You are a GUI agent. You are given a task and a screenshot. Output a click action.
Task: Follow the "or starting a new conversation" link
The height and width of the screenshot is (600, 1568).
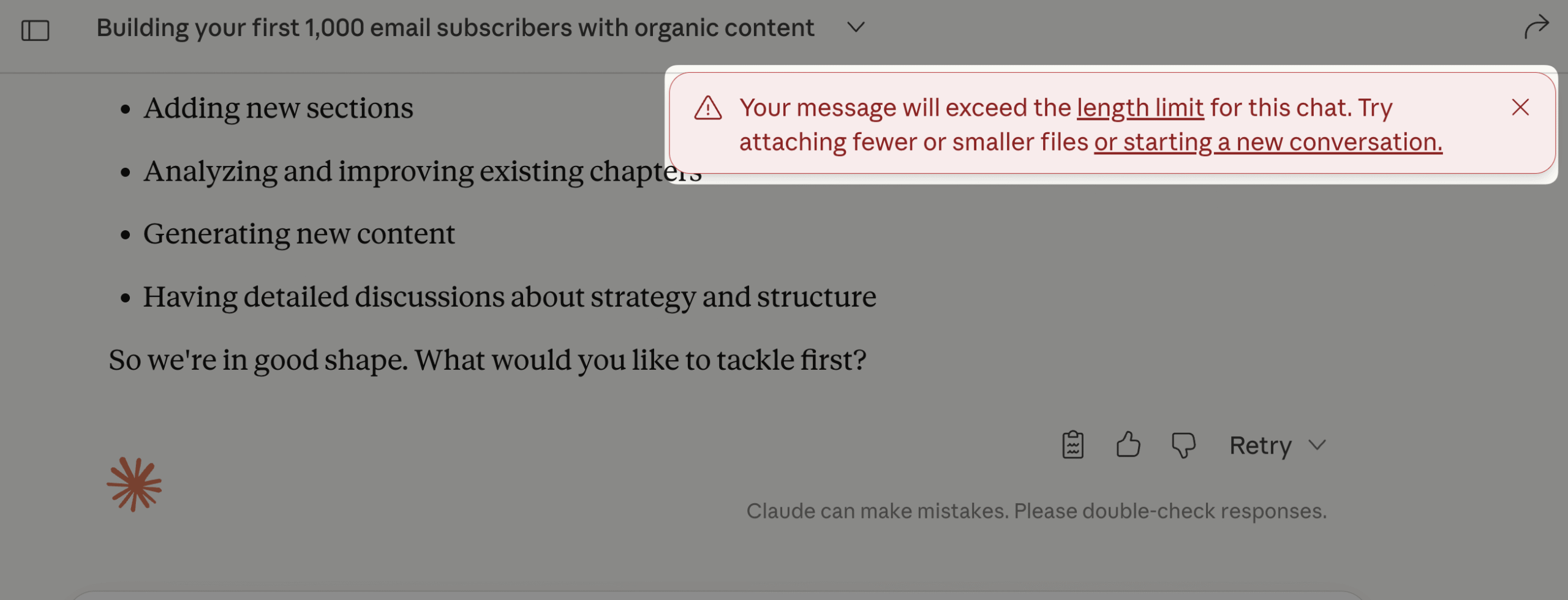pos(1268,142)
